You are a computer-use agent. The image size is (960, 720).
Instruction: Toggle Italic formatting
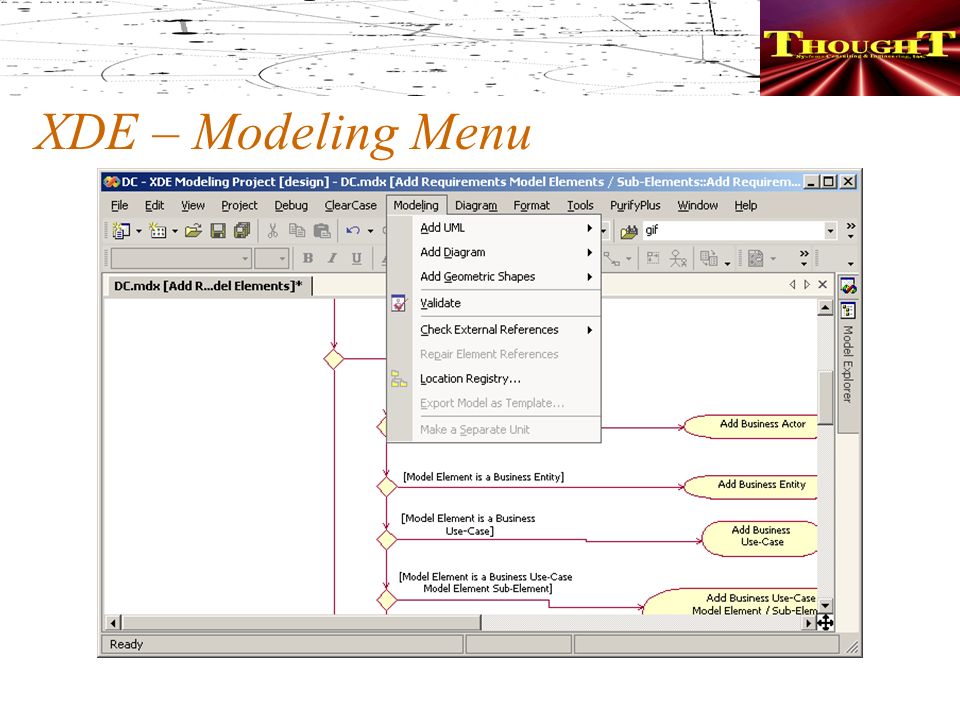[332, 258]
